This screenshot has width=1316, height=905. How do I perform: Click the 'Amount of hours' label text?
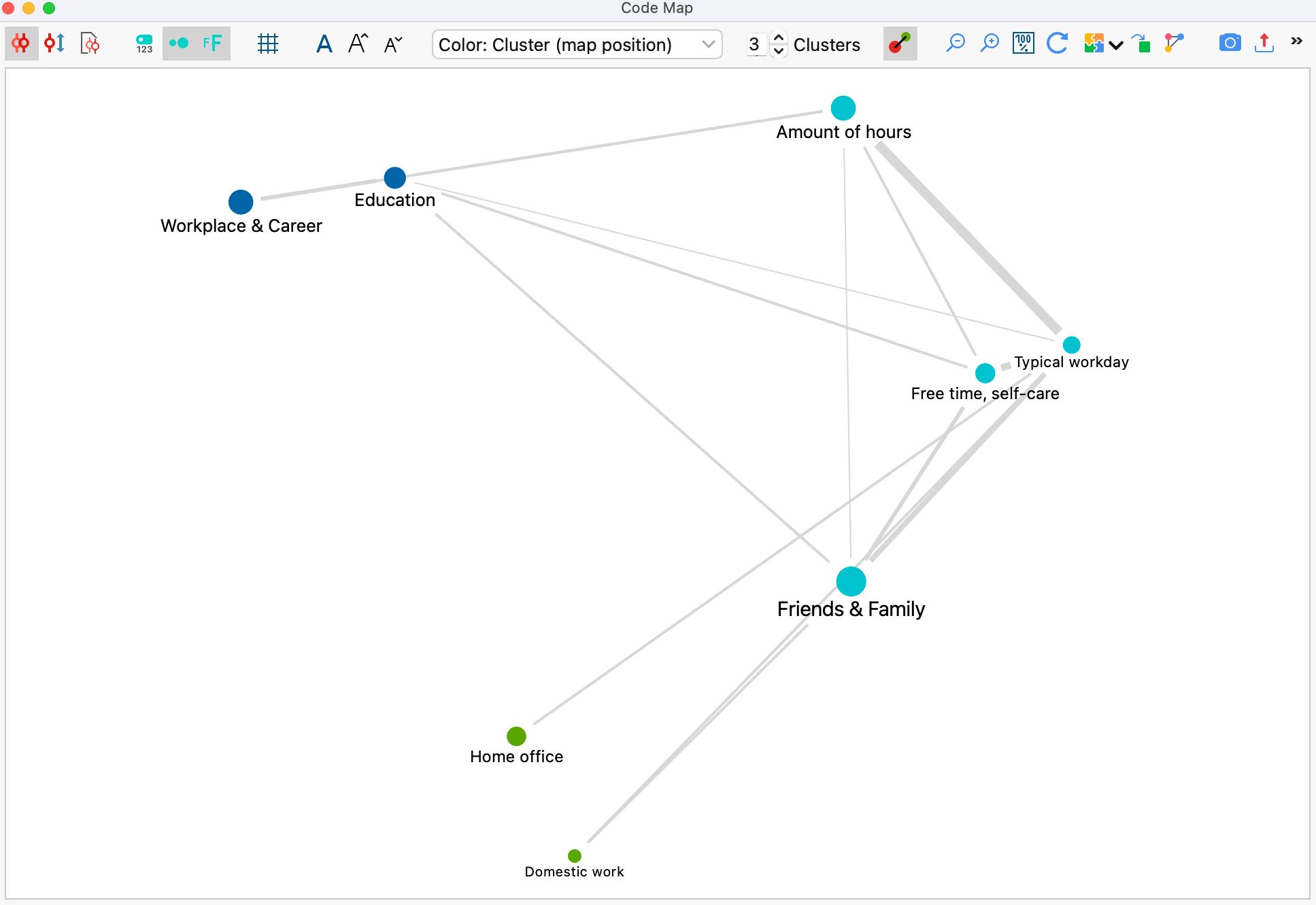pyautogui.click(x=844, y=133)
